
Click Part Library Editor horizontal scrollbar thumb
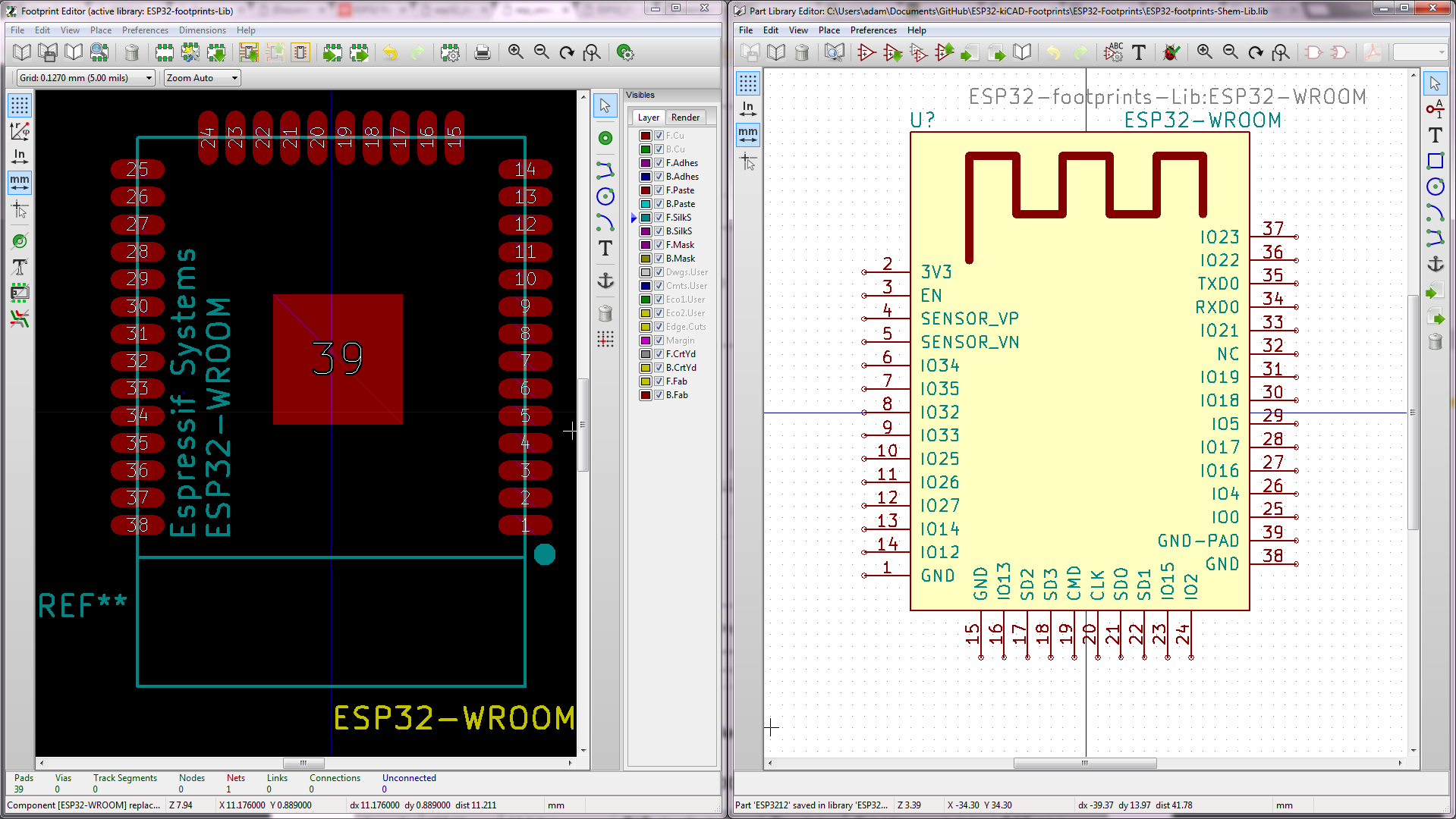pos(1085,763)
